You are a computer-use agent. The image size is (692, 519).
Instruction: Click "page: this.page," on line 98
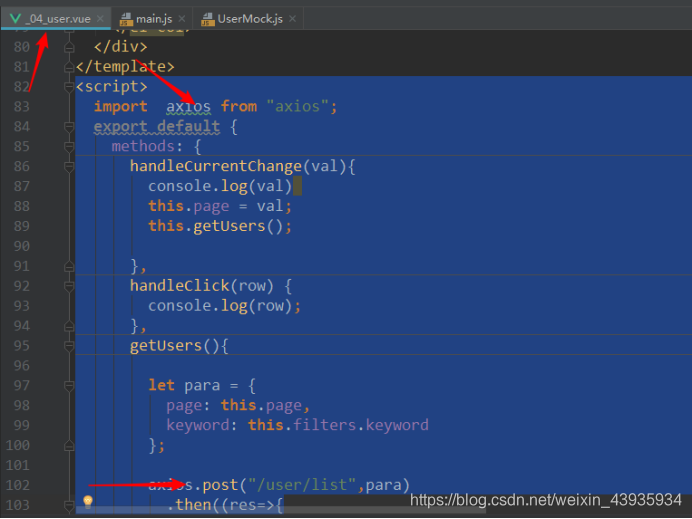point(238,406)
